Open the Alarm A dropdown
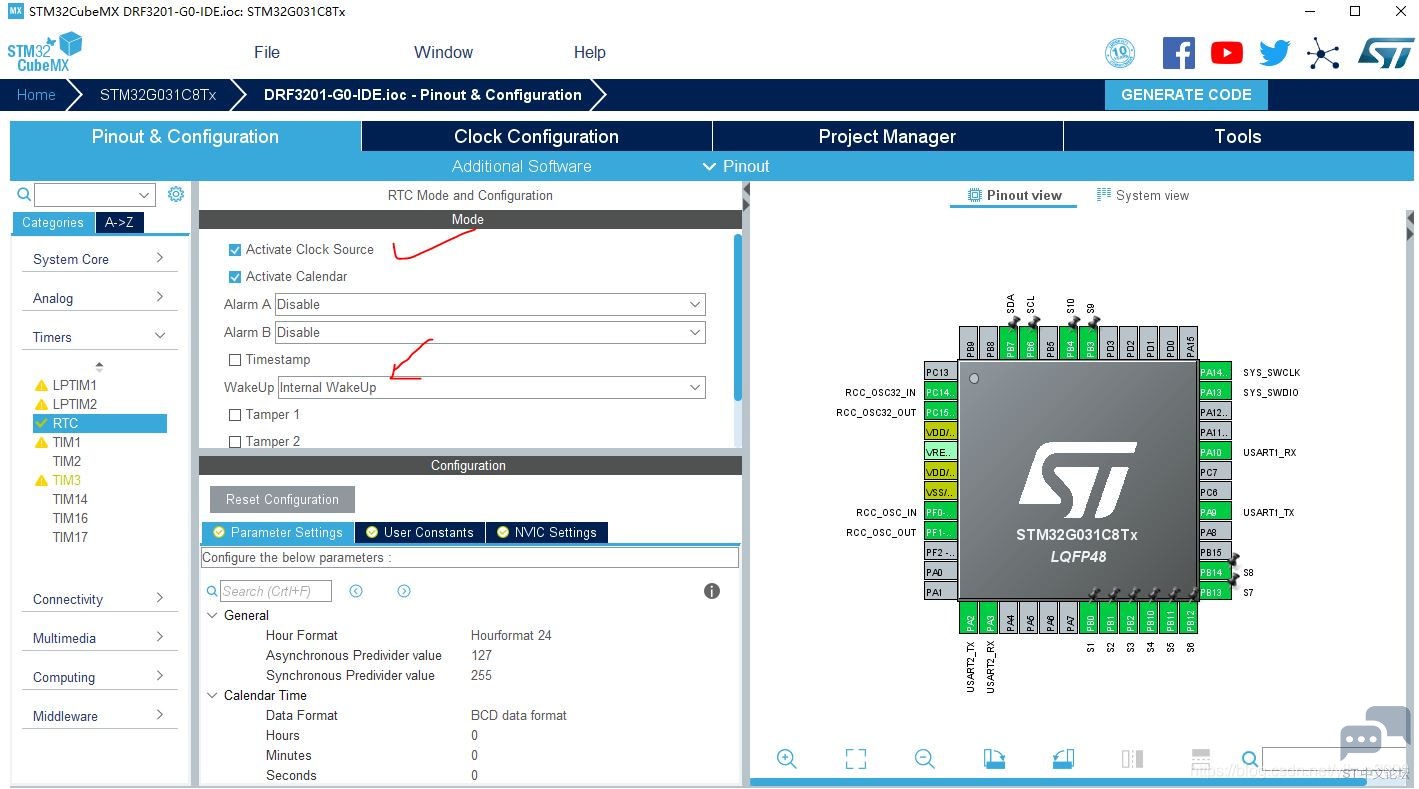Viewport: 1419px width, 789px height. point(490,304)
